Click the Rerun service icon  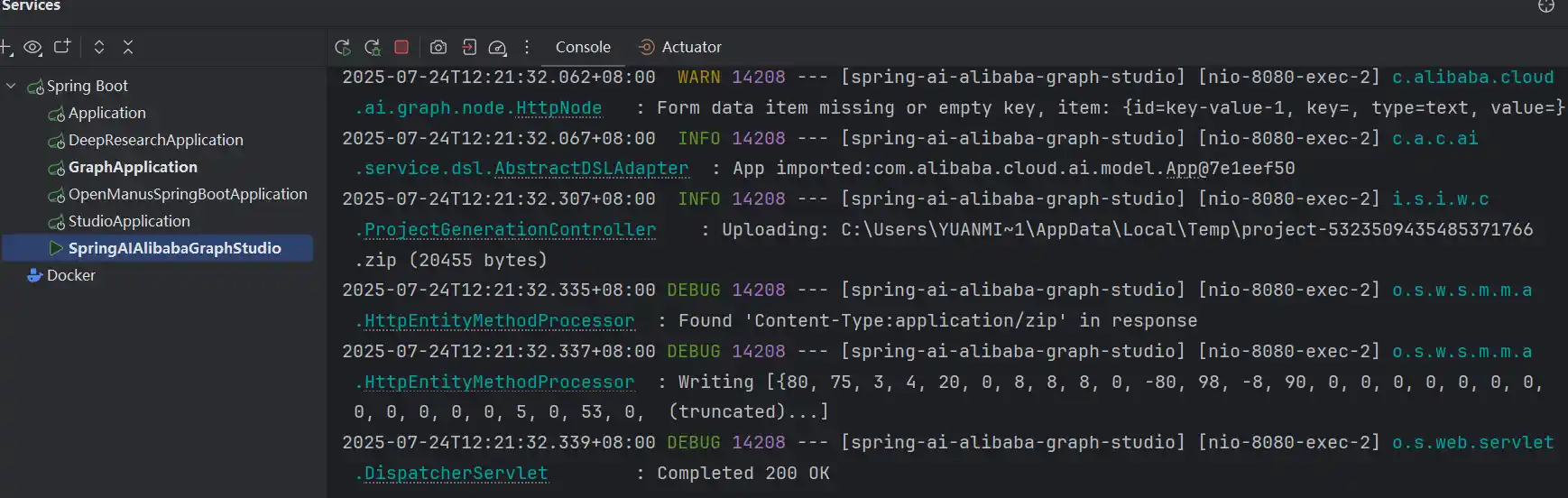click(x=342, y=48)
